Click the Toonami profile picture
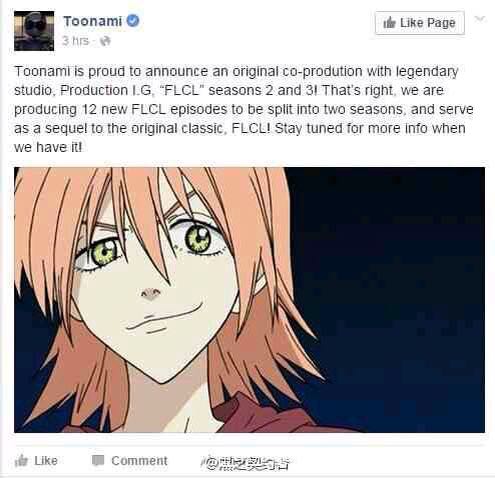Image resolution: width=495 pixels, height=478 pixels. pos(34,31)
